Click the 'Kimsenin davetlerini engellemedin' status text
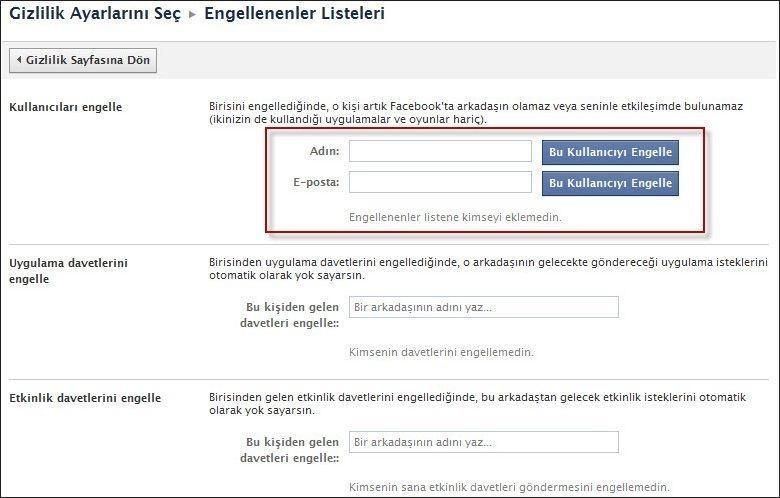Image resolution: width=780 pixels, height=498 pixels. pos(441,352)
